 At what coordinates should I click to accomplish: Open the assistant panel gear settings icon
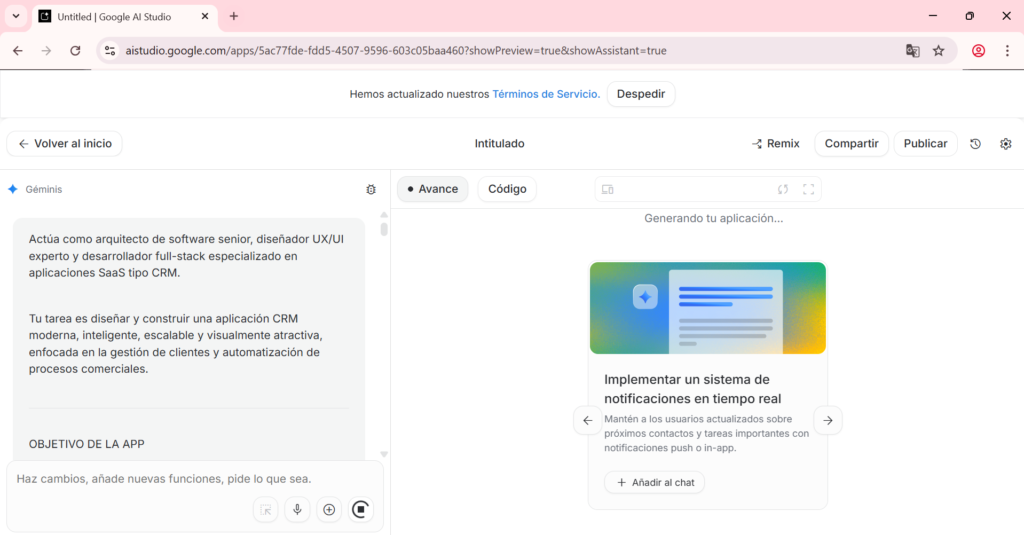click(x=371, y=189)
